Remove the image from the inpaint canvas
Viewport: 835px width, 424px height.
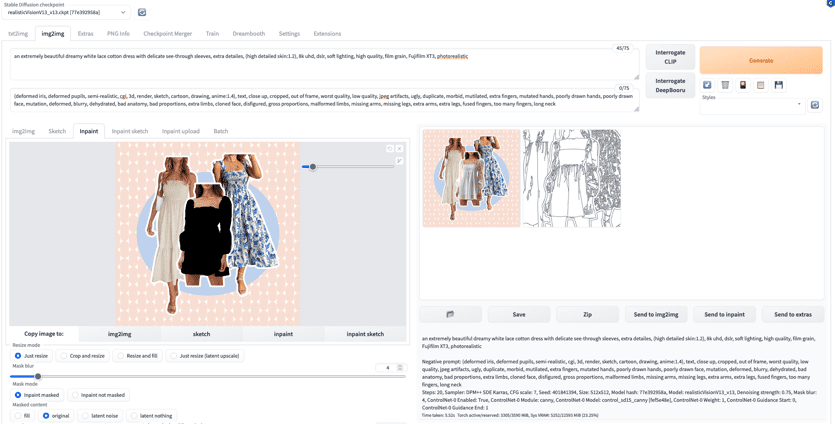tap(400, 149)
